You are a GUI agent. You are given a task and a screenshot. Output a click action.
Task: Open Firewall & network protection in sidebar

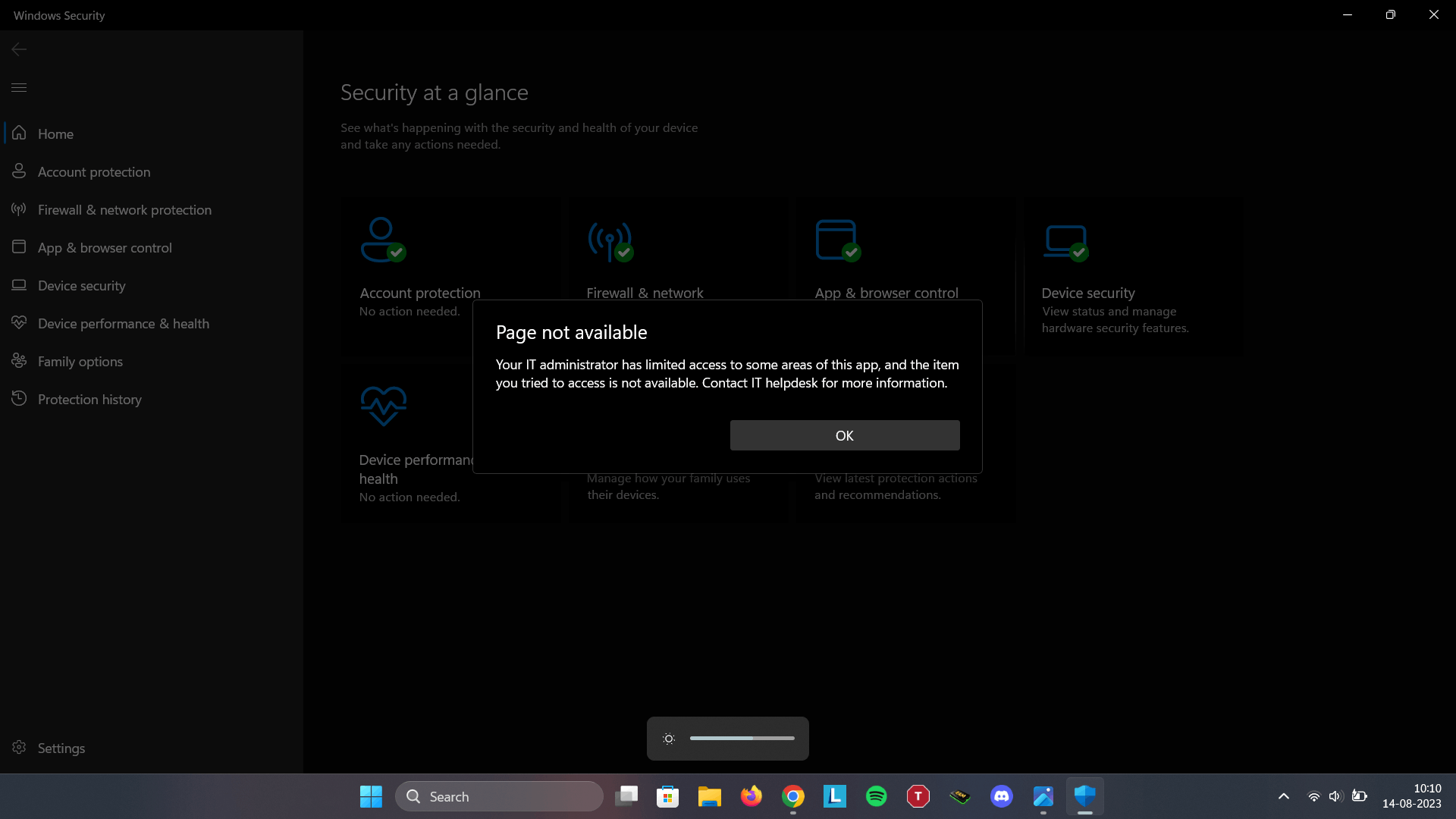[x=152, y=209]
